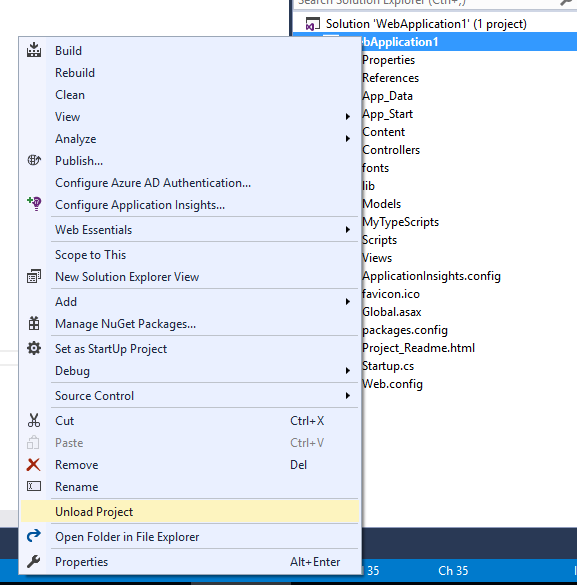This screenshot has height=585, width=577.
Task: Choose Unload Project
Action: [190, 512]
